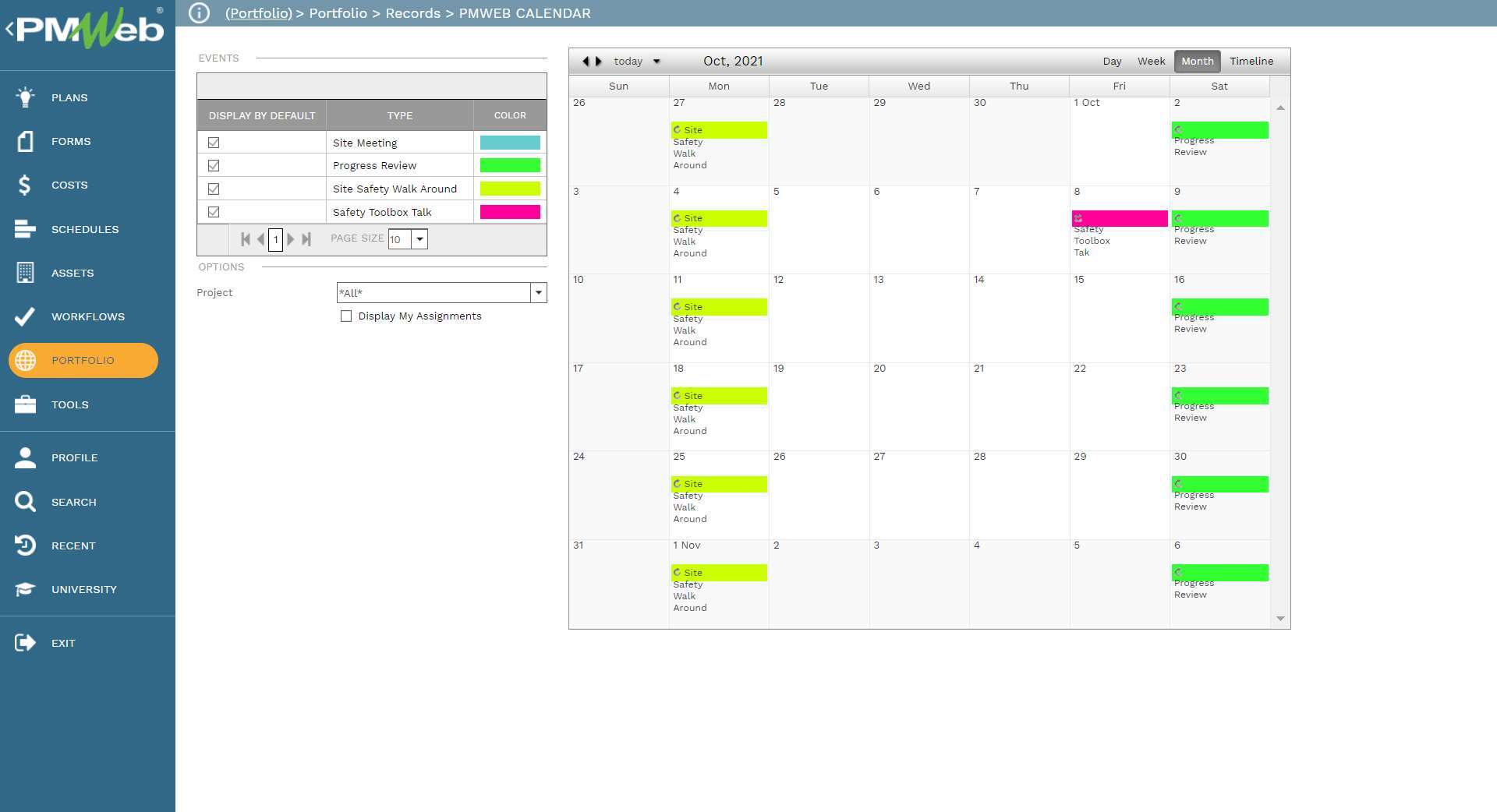Open Site Safety Walk Around event on Sep 27
Screen dimensions: 1497x812
(719, 130)
